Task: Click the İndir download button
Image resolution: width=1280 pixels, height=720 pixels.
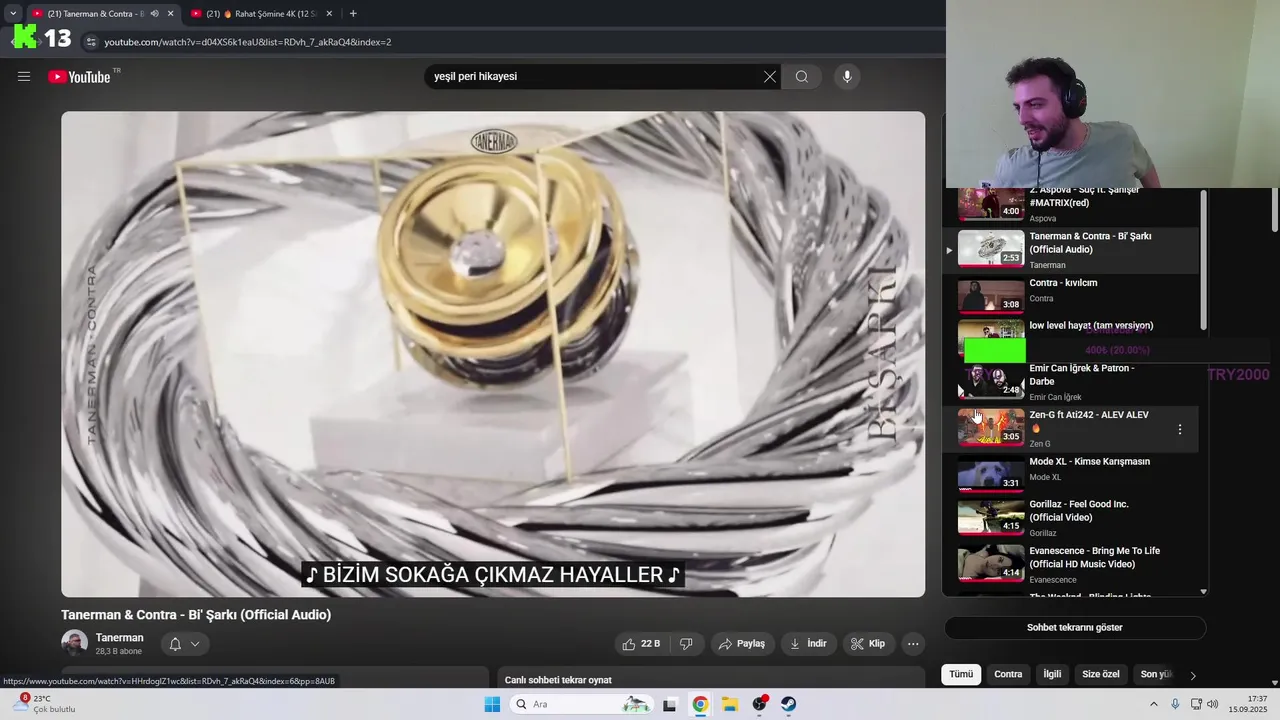Action: [809, 644]
